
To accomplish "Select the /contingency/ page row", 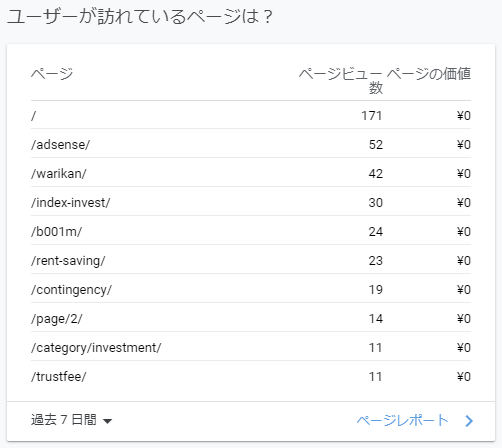I will 251,289.
